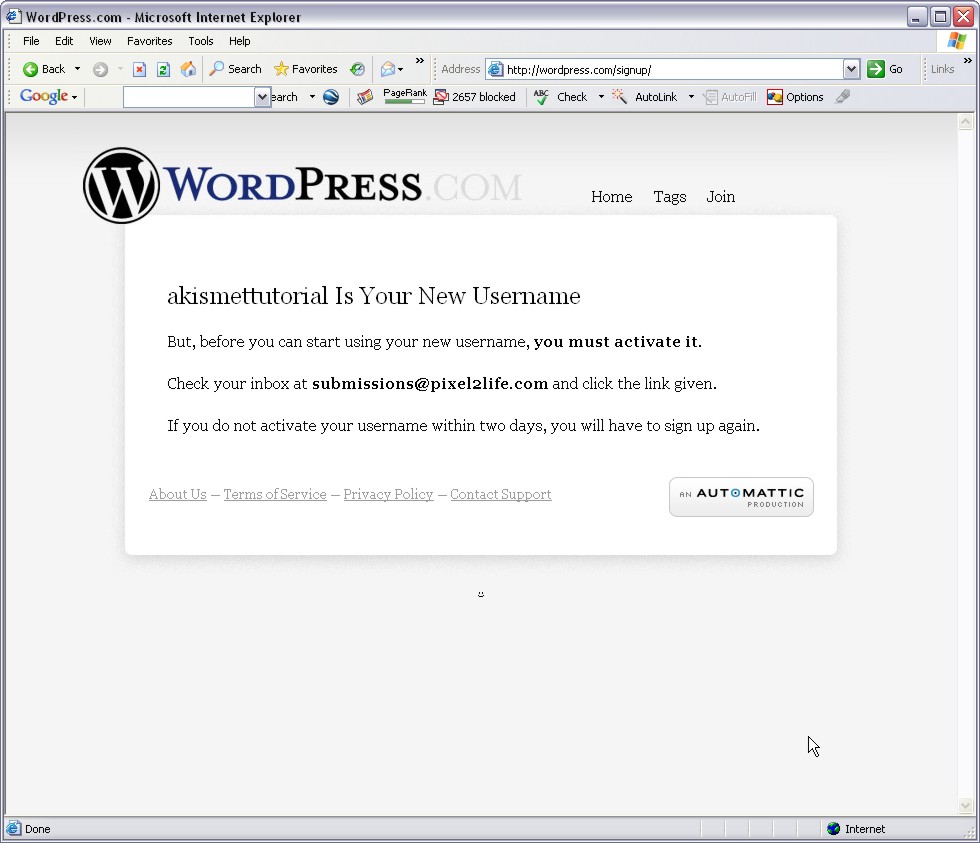
Task: Open the Tools menu
Action: (201, 41)
